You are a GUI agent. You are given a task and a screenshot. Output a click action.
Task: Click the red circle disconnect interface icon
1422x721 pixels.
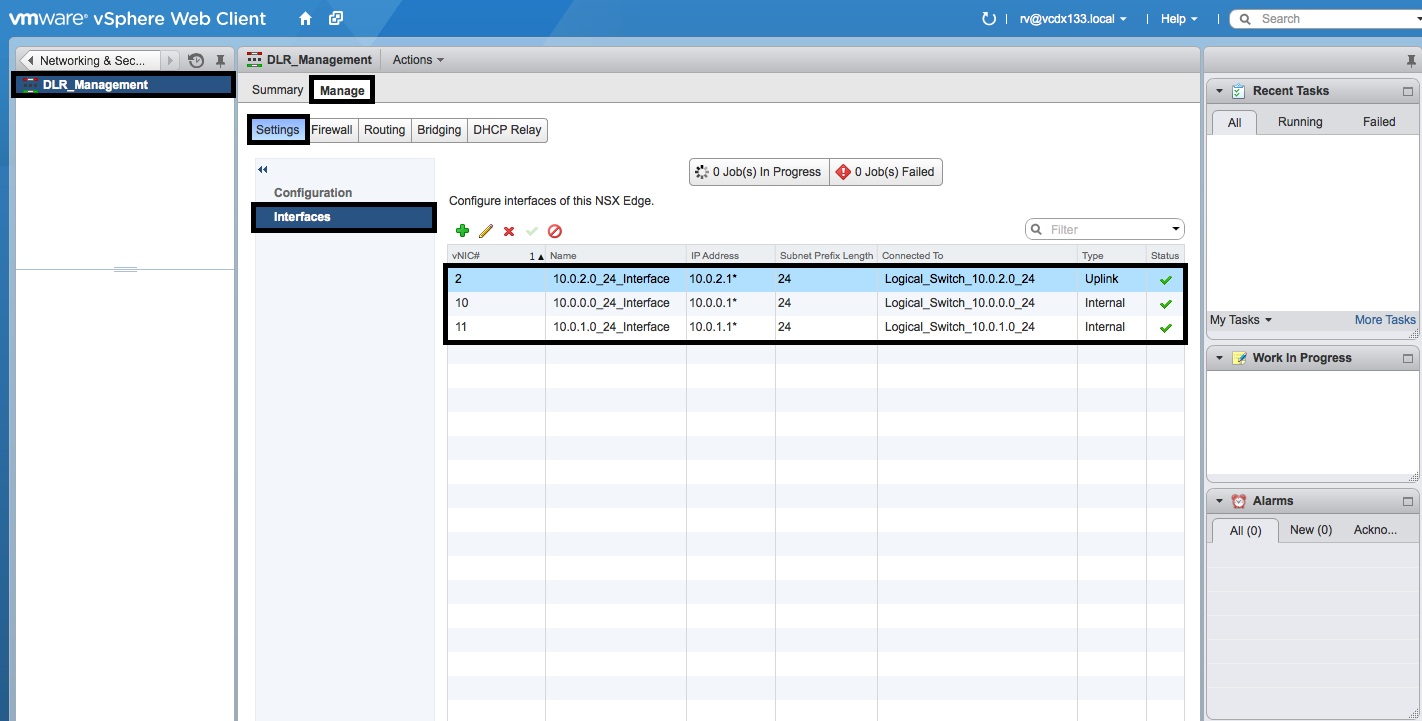[555, 231]
